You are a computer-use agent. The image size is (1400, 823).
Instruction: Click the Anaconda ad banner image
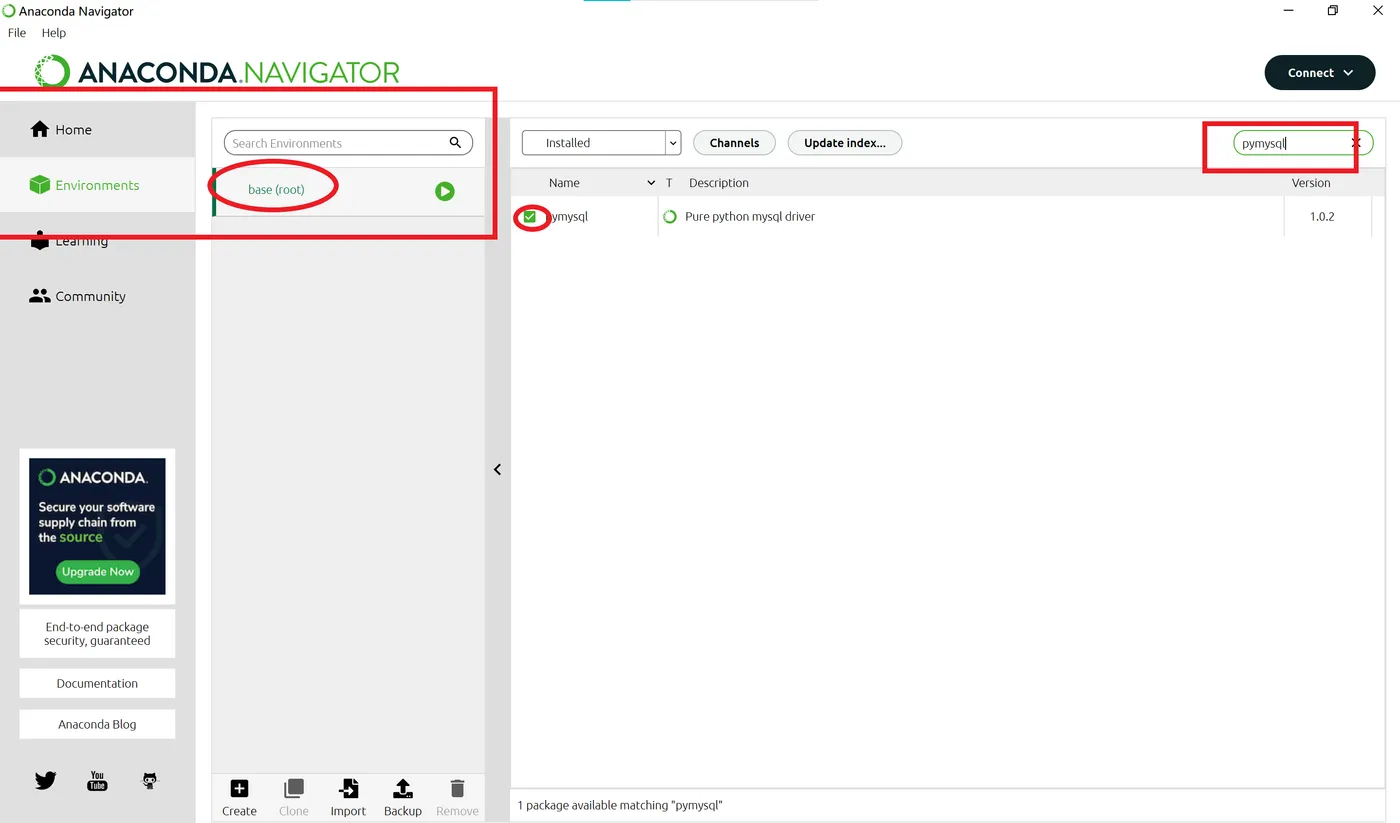(x=97, y=526)
